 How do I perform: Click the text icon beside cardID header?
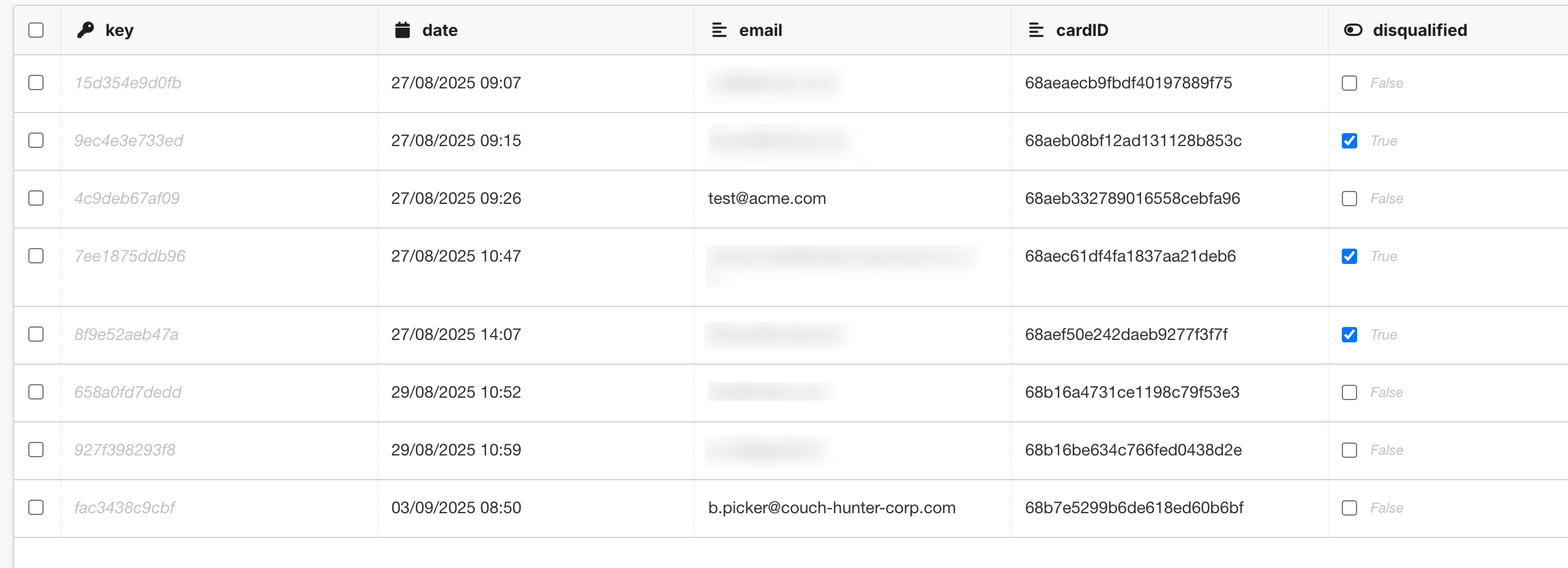click(1036, 30)
